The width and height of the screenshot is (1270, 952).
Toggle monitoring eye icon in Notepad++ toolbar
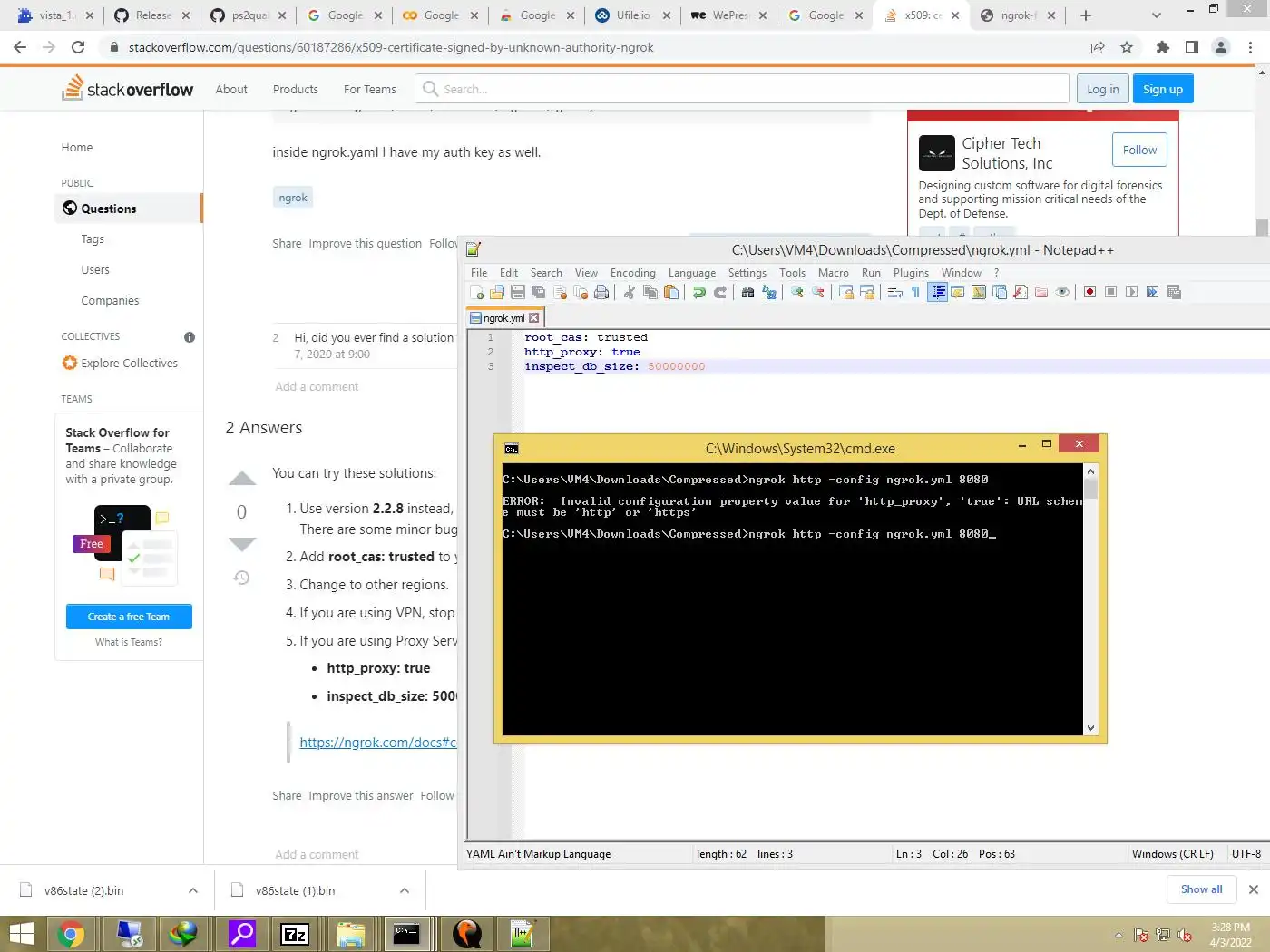pyautogui.click(x=1062, y=292)
